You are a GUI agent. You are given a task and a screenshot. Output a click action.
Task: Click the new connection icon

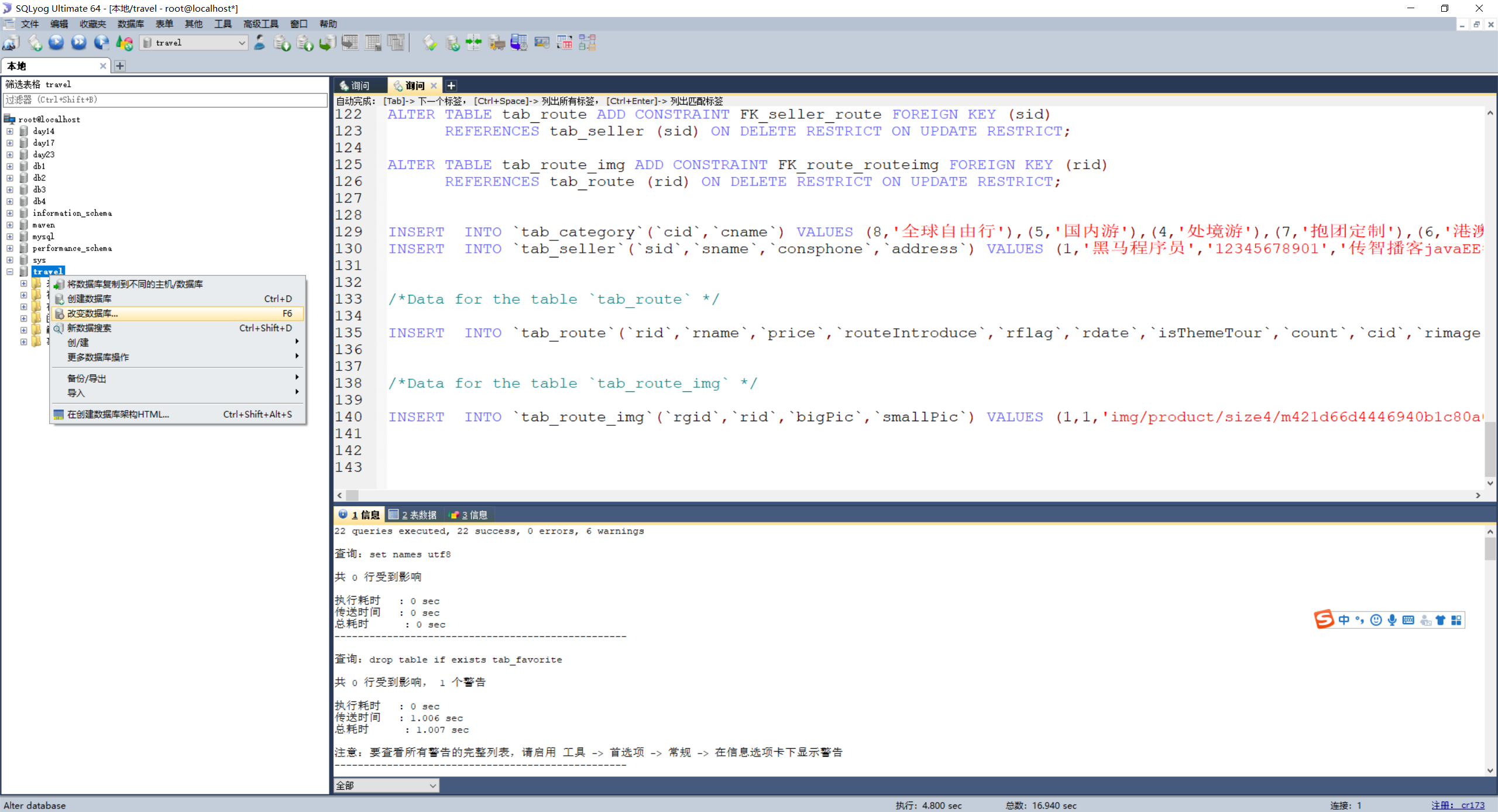coord(11,43)
